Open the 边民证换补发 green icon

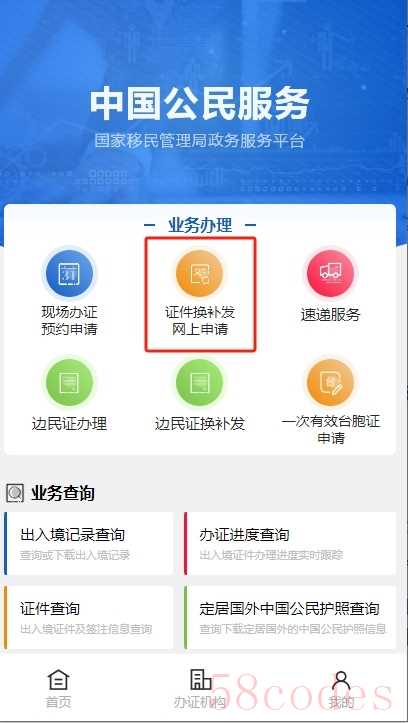pyautogui.click(x=200, y=383)
